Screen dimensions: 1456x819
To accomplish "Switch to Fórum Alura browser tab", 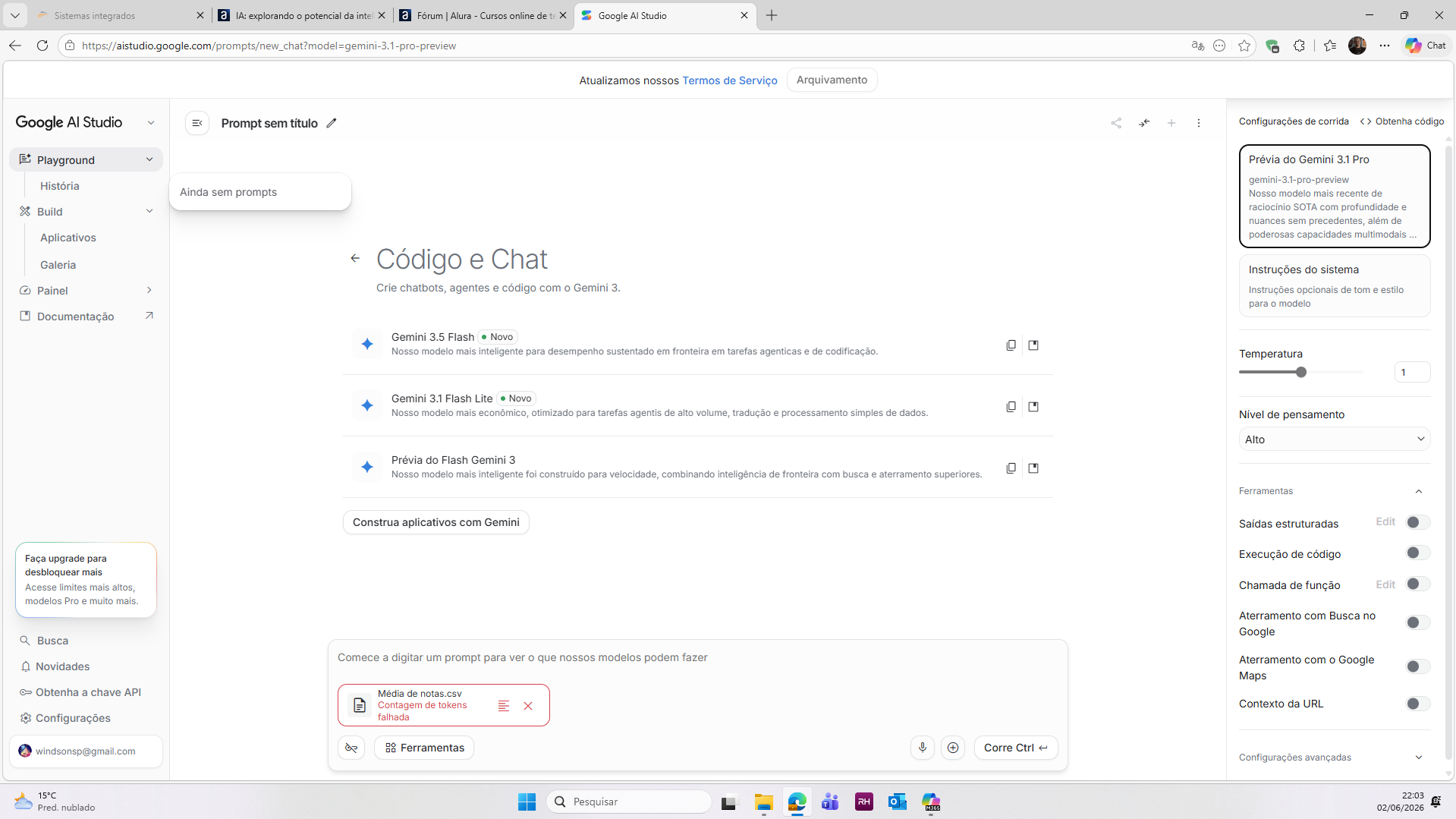I will tap(483, 15).
